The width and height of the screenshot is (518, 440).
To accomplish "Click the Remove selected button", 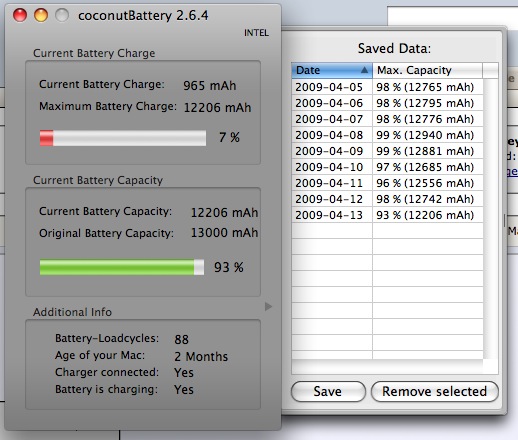I will tap(435, 391).
